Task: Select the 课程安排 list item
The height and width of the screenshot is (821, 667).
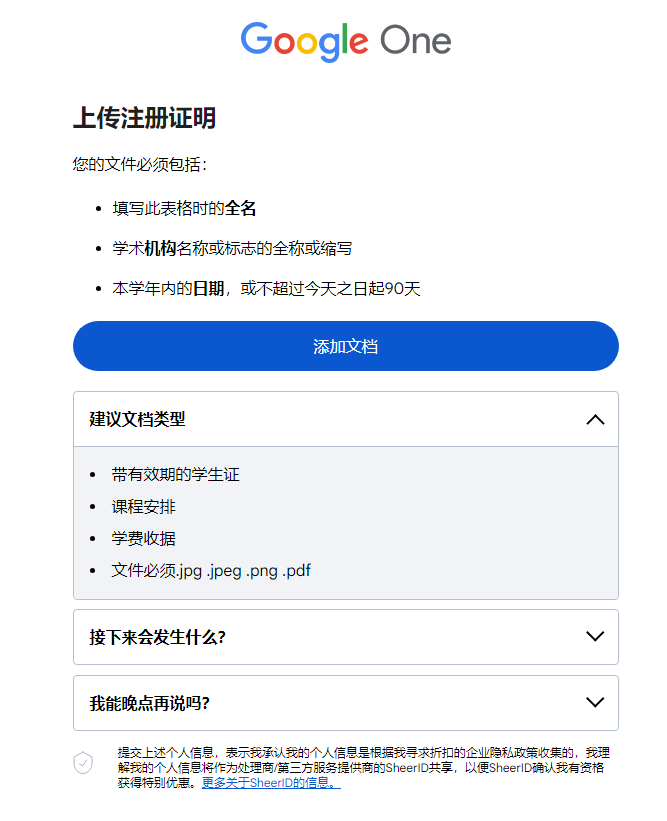Action: (143, 507)
